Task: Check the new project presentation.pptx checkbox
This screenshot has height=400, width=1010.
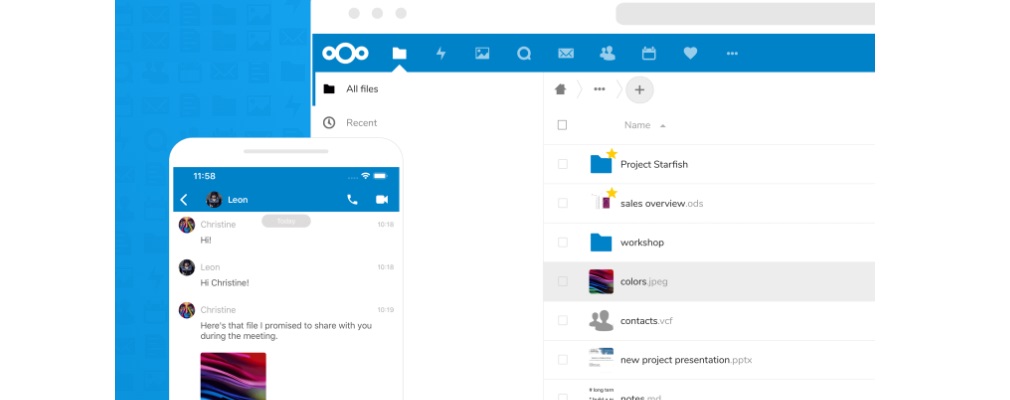Action: point(562,359)
